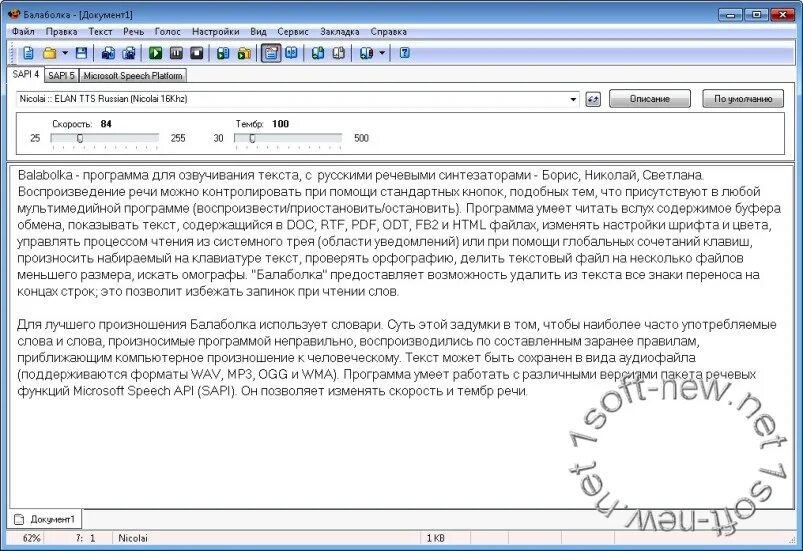
Task: Click the yellow open-file folder icon
Action: (x=50, y=53)
